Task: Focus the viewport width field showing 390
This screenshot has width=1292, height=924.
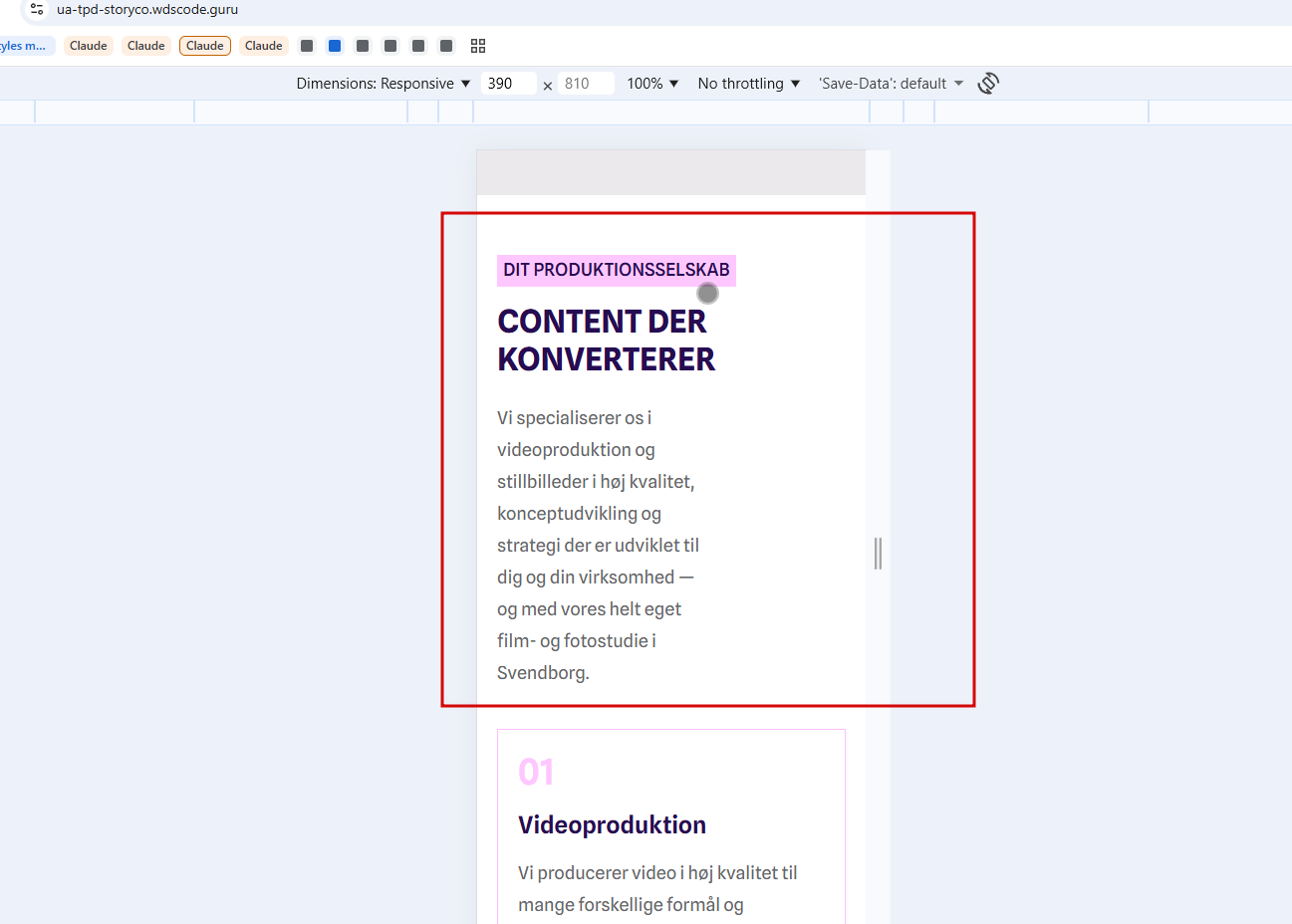Action: [508, 84]
